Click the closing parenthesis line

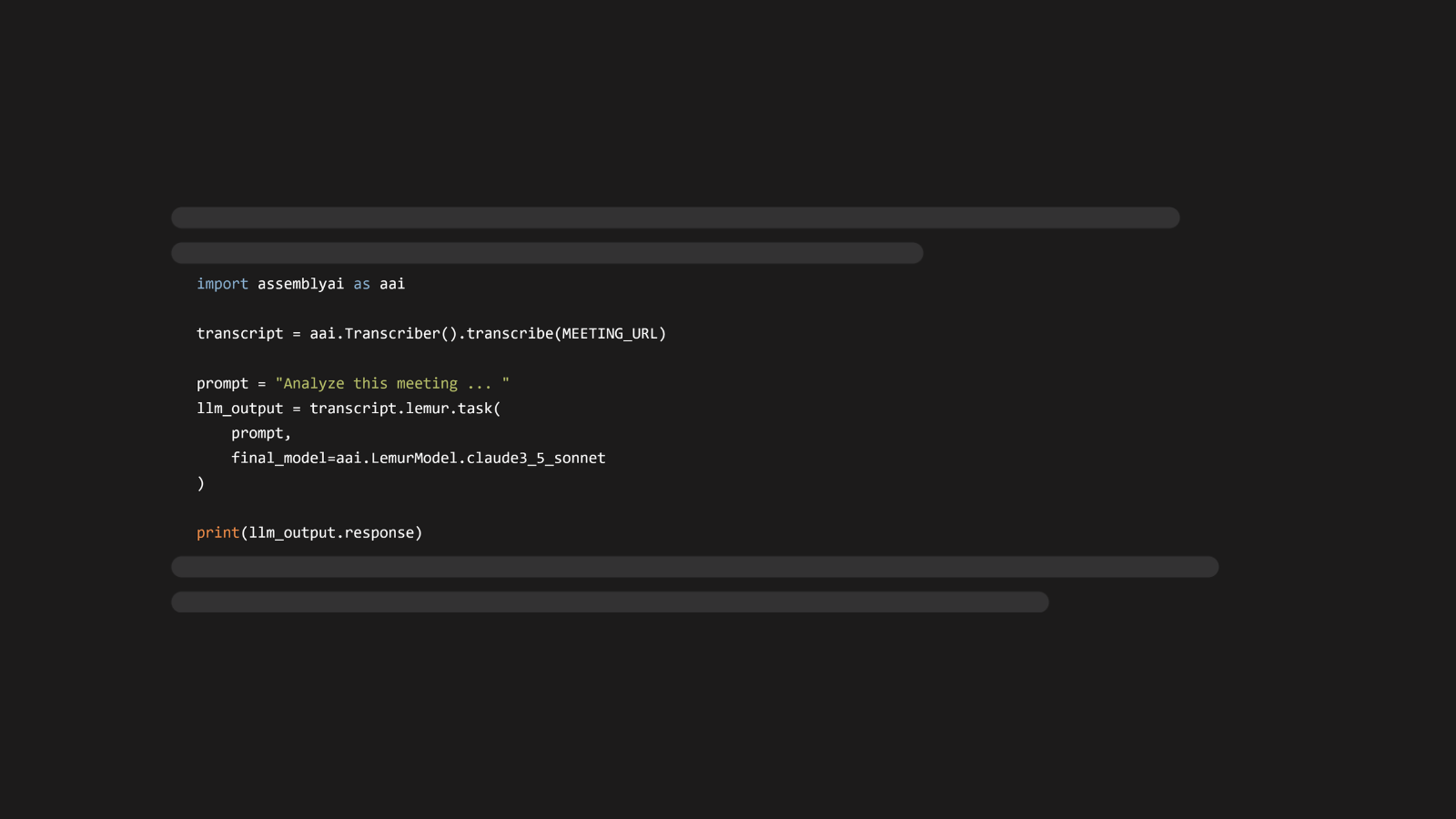201,483
